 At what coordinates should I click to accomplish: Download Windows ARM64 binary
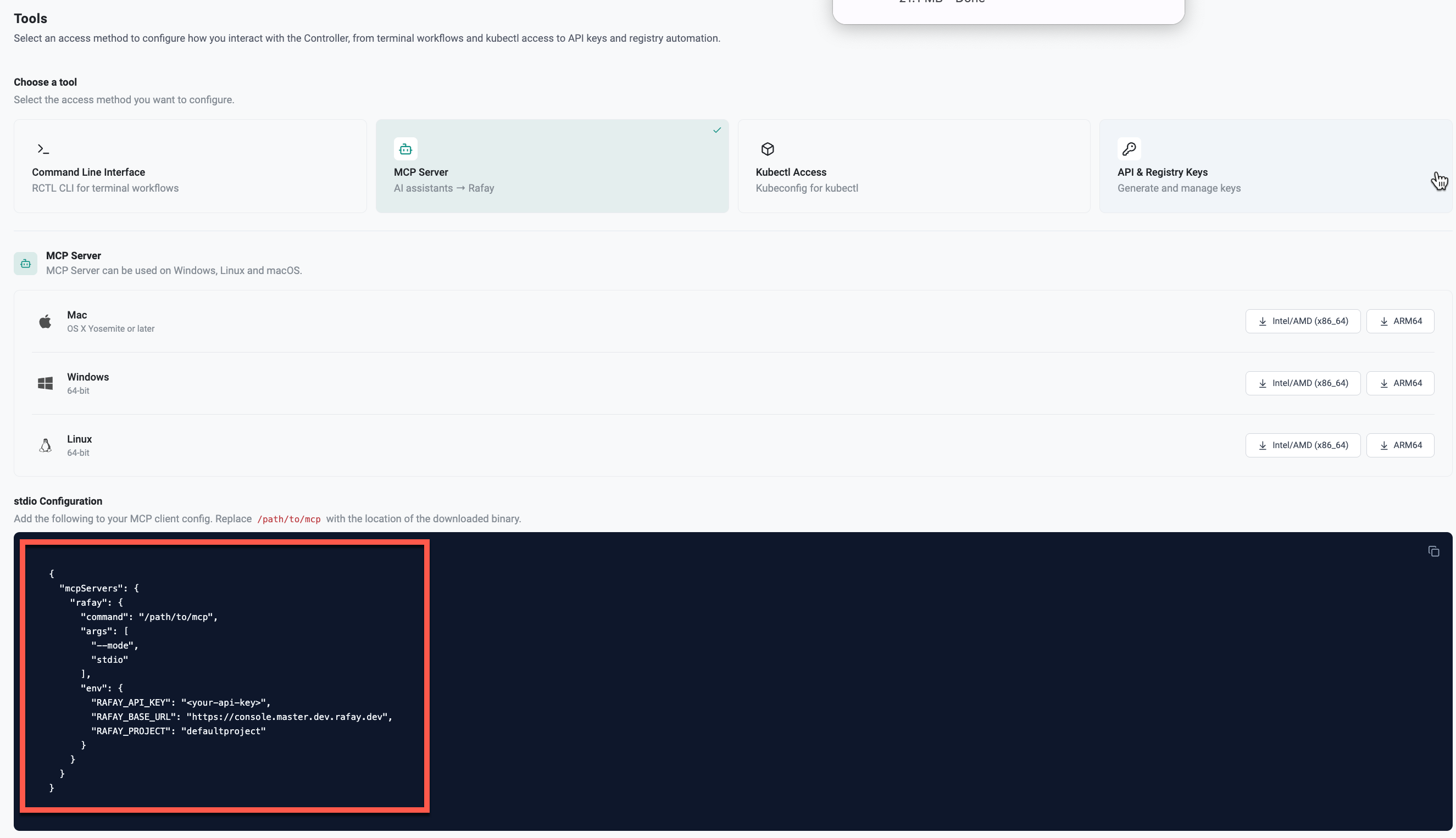[x=1400, y=383]
